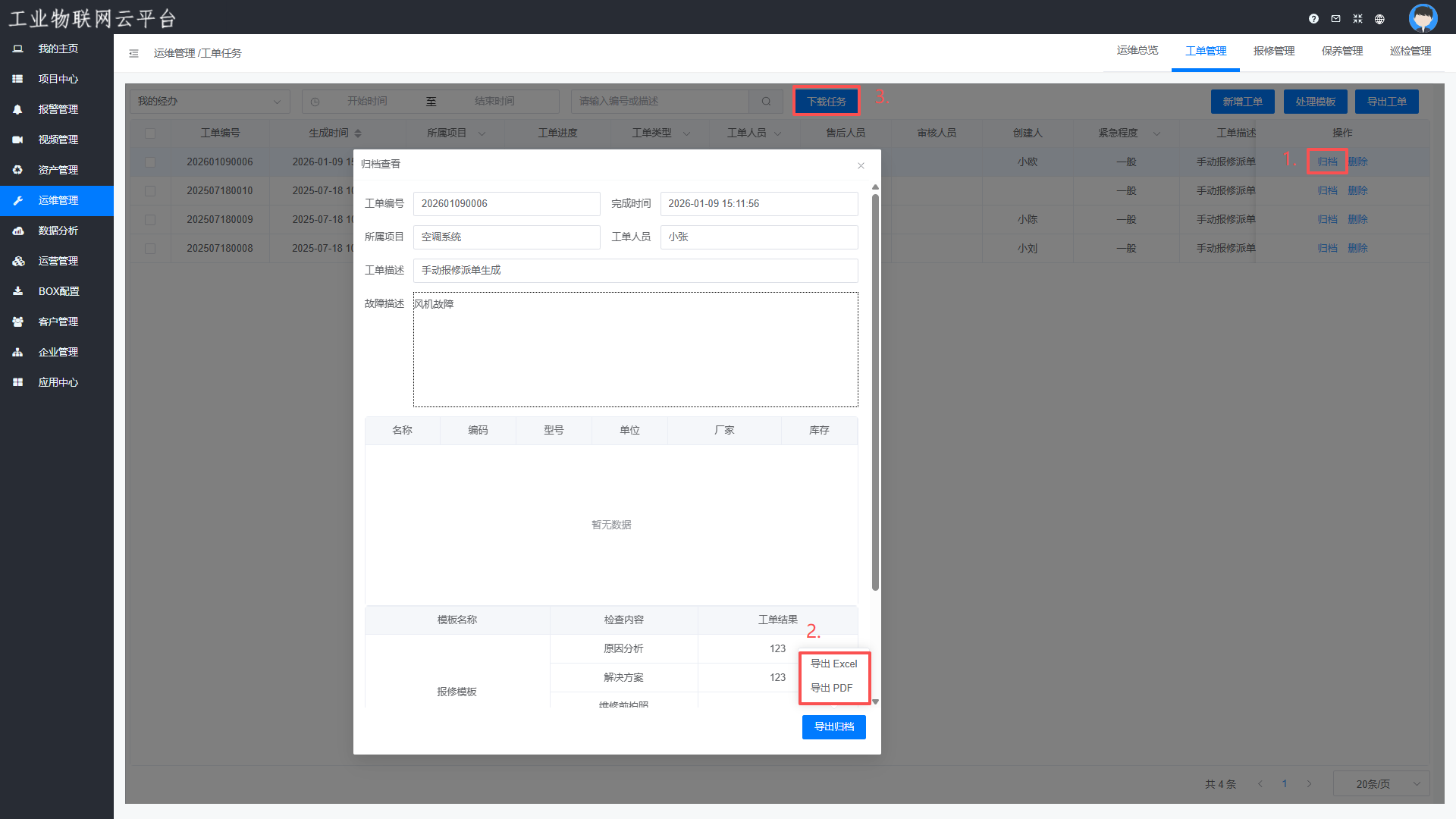The width and height of the screenshot is (1456, 819).
Task: Open 数据分析 from the sidebar
Action: (58, 231)
